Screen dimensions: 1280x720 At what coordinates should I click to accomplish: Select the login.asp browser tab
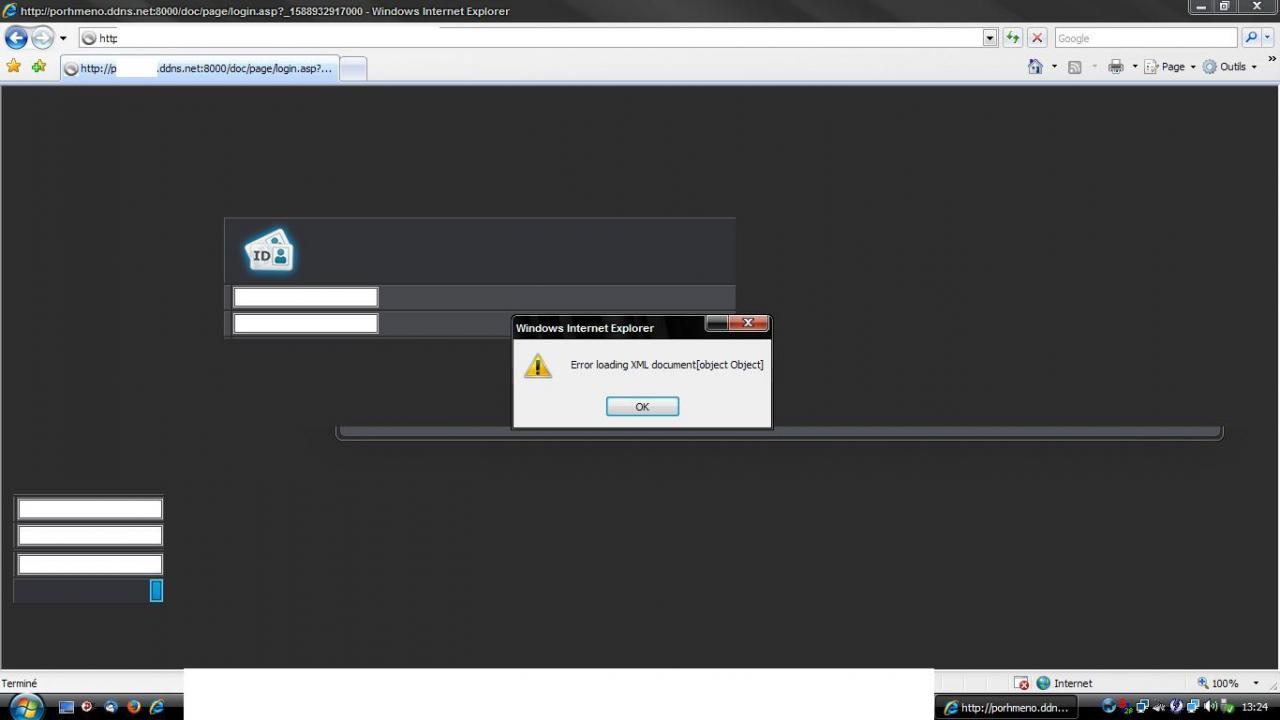(199, 68)
